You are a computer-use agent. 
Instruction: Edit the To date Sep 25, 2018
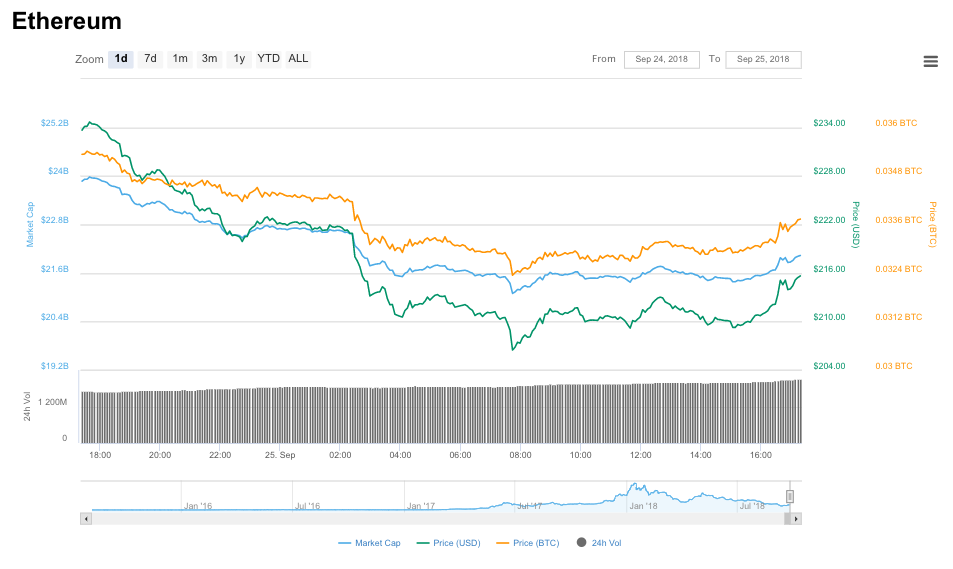[763, 60]
